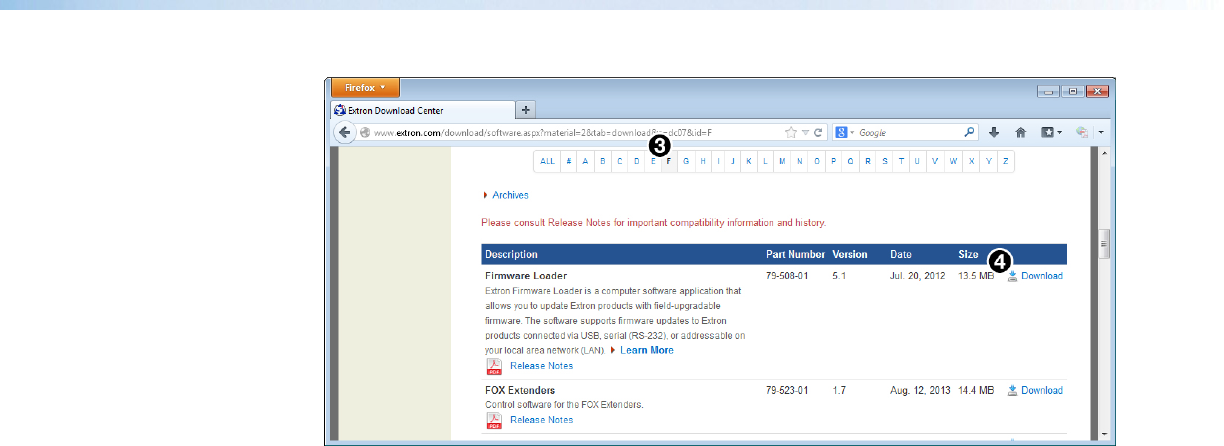
Task: Click the Firmware Loader title
Action: click(x=525, y=275)
